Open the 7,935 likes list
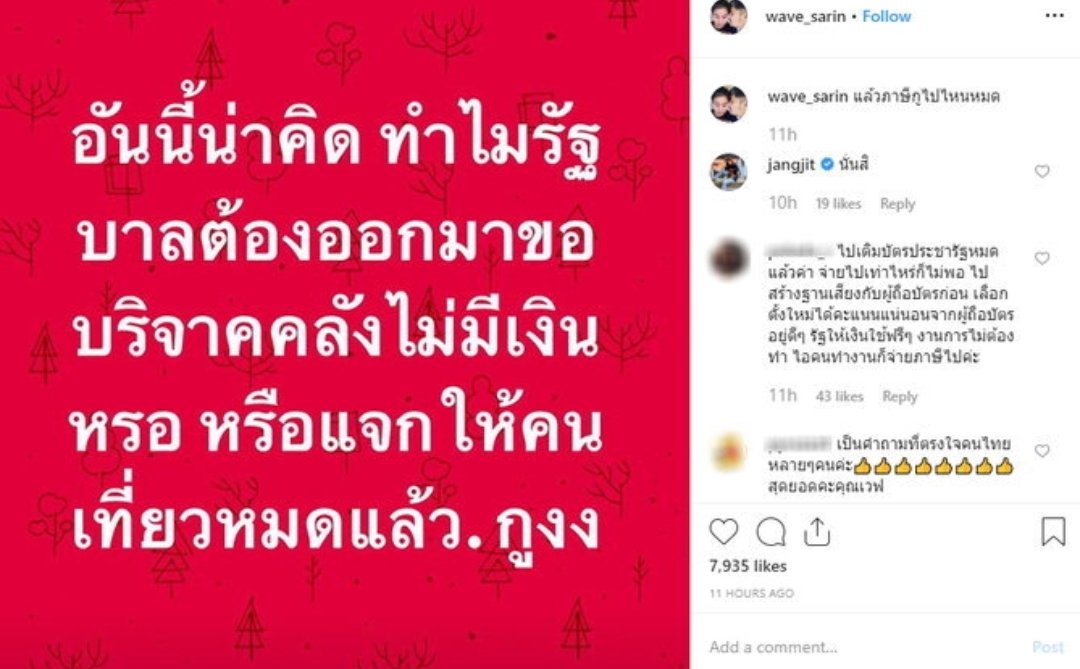 (748, 566)
